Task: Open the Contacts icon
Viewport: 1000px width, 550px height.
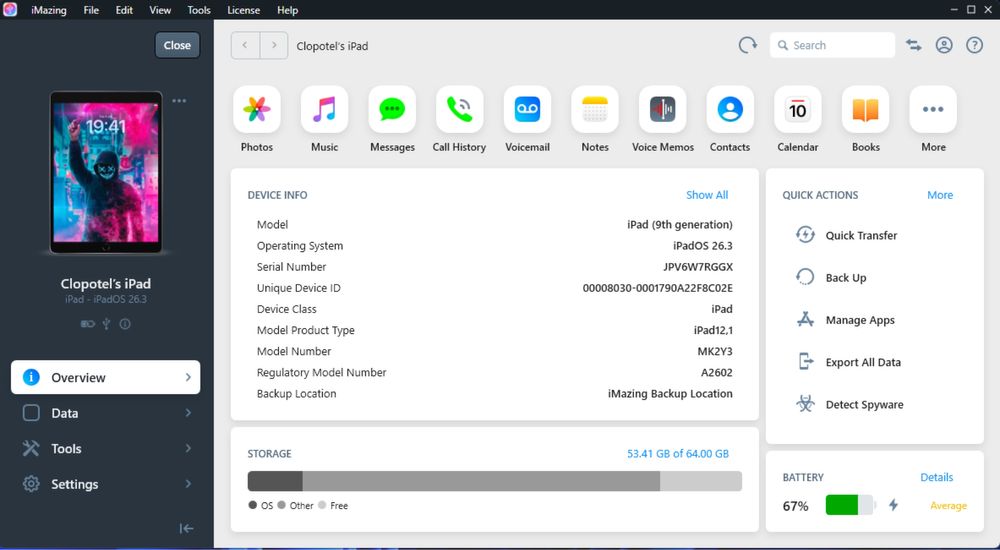Action: (x=730, y=110)
